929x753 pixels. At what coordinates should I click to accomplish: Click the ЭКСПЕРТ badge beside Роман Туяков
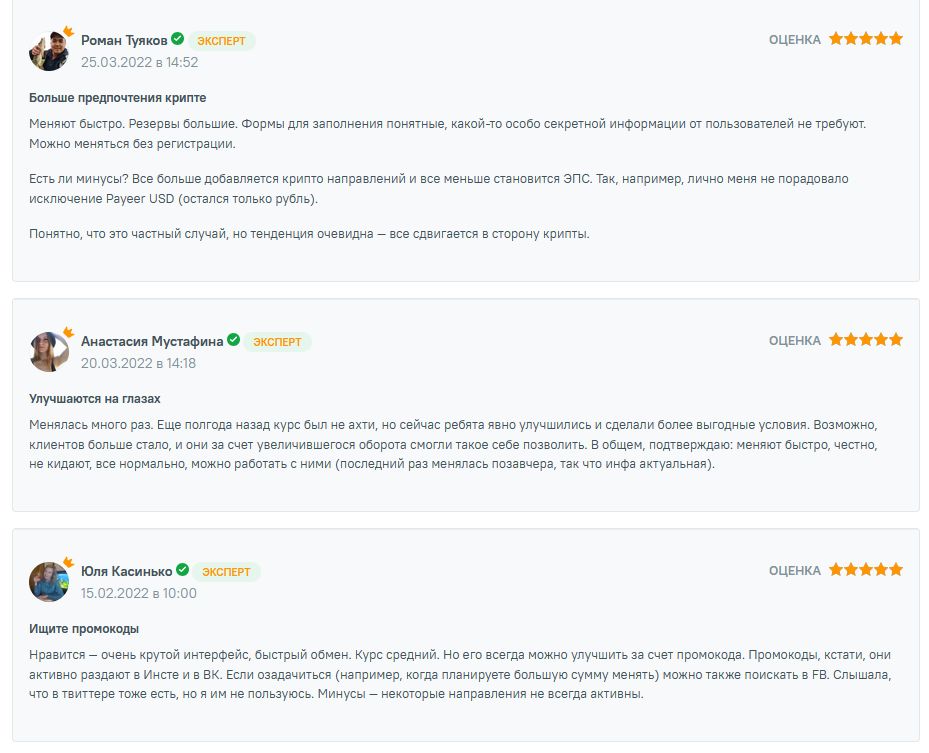click(222, 41)
